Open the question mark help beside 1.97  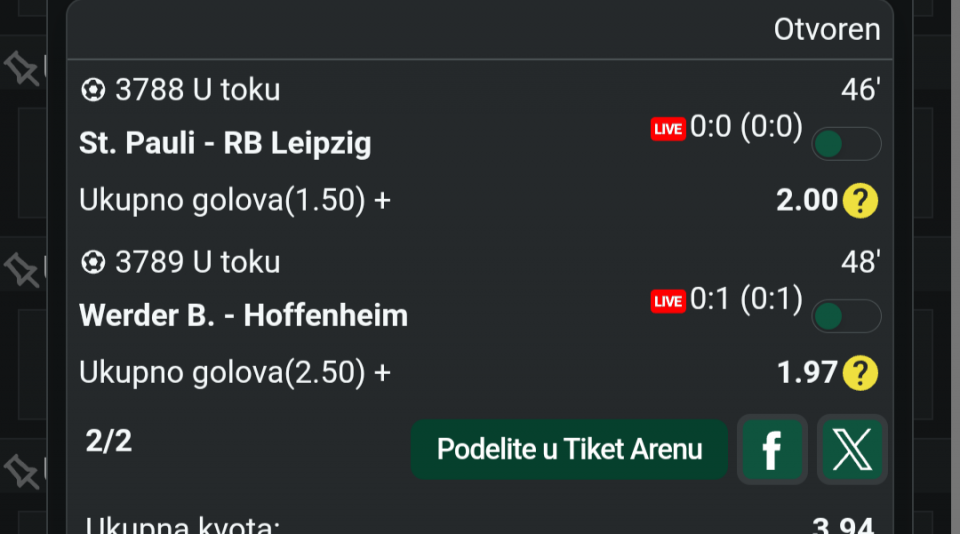point(860,373)
